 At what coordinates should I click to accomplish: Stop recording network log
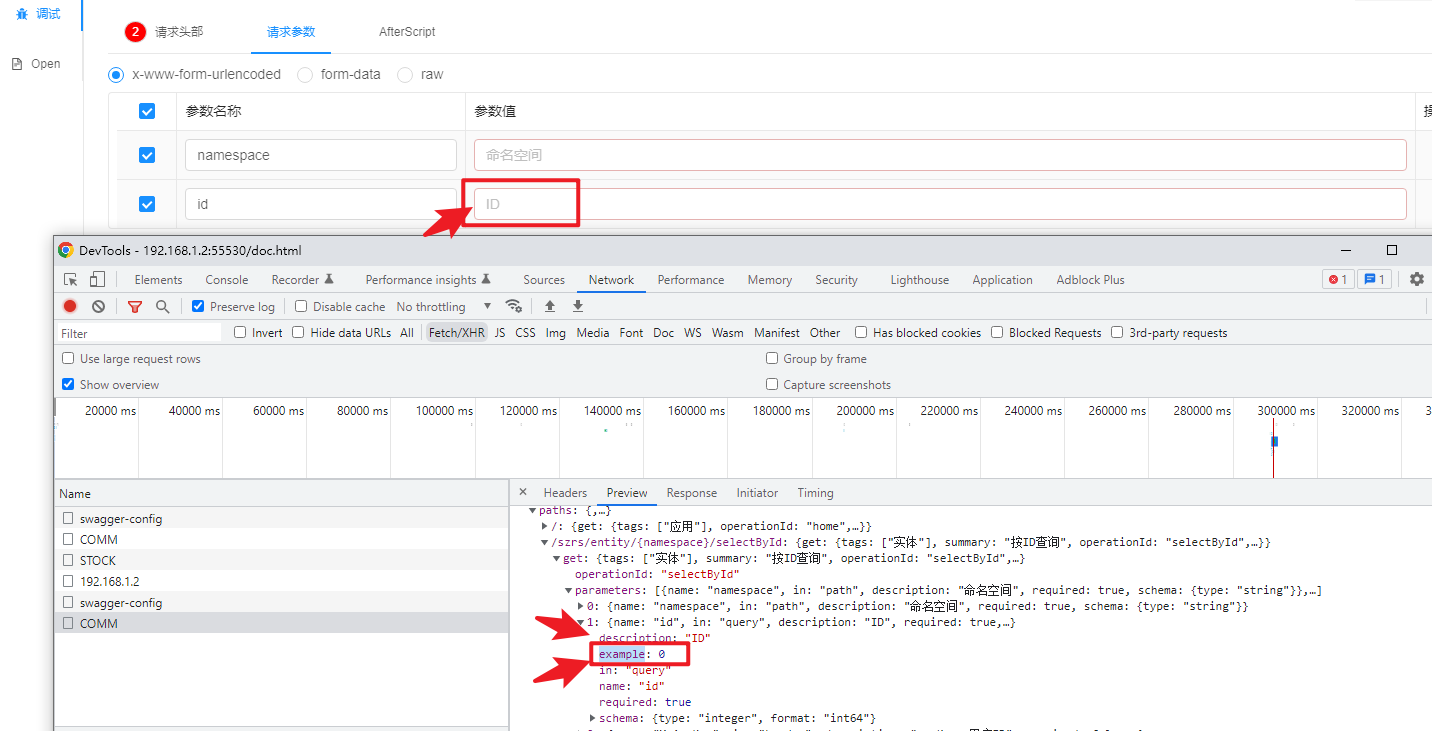coord(70,306)
